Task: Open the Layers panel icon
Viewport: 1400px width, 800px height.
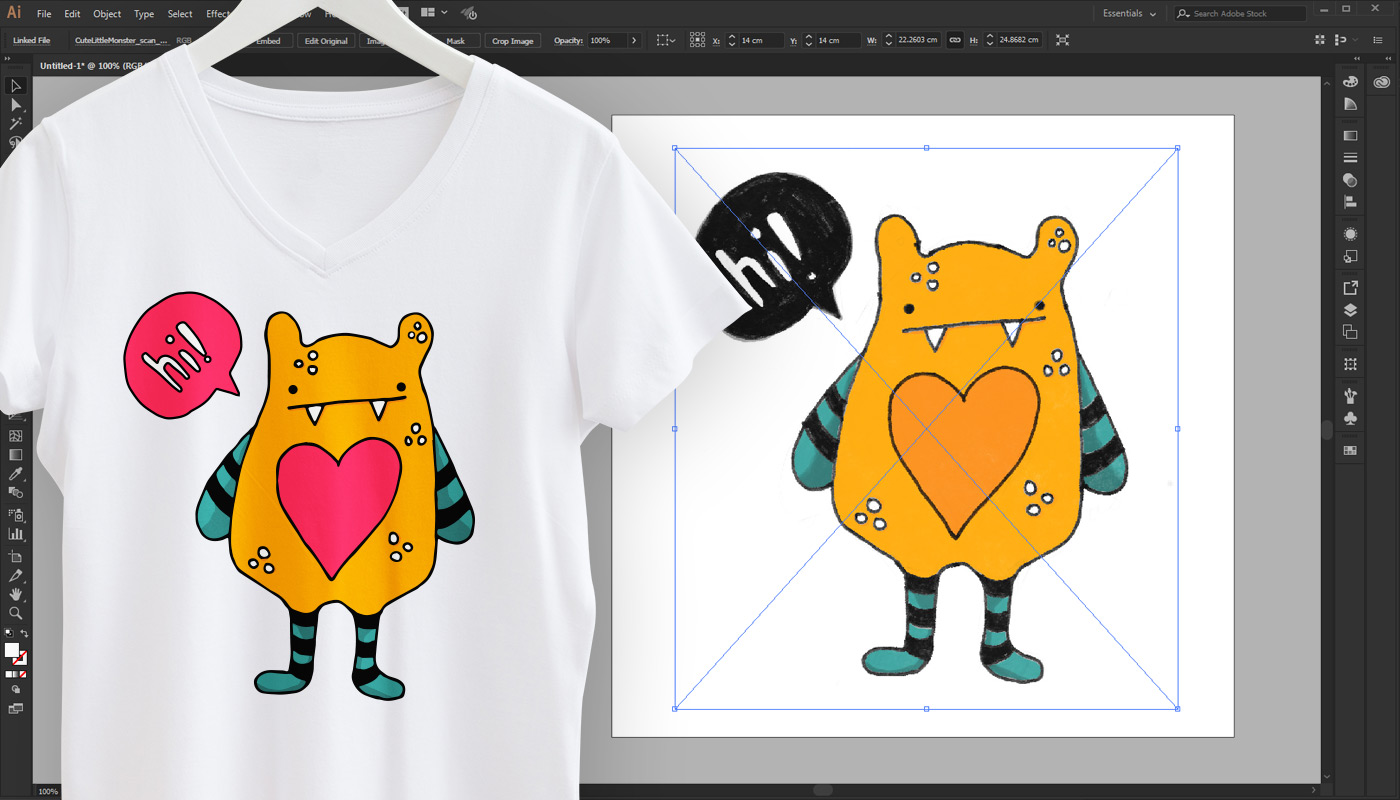Action: [1350, 310]
